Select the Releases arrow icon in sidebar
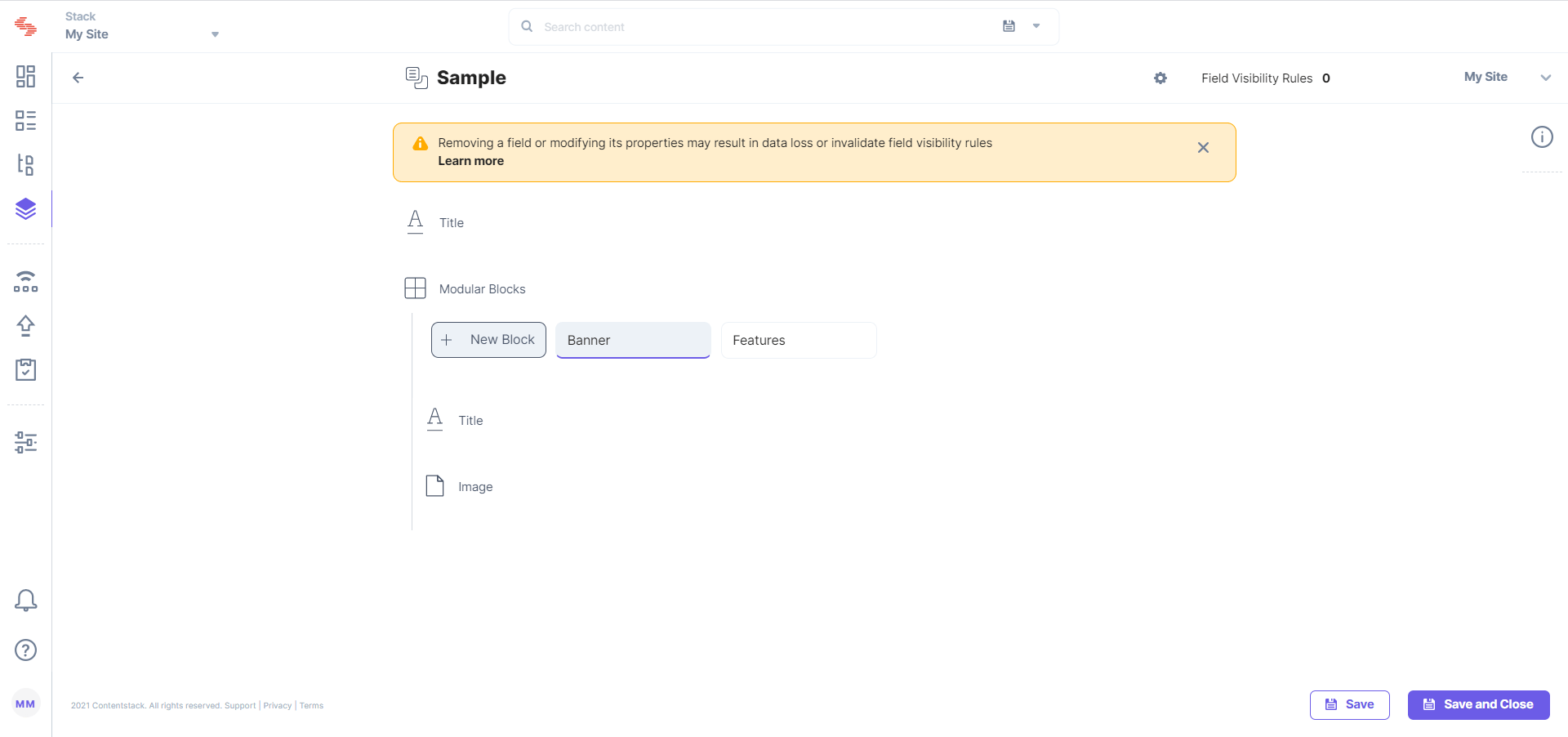This screenshot has height=737, width=1568. coord(25,325)
